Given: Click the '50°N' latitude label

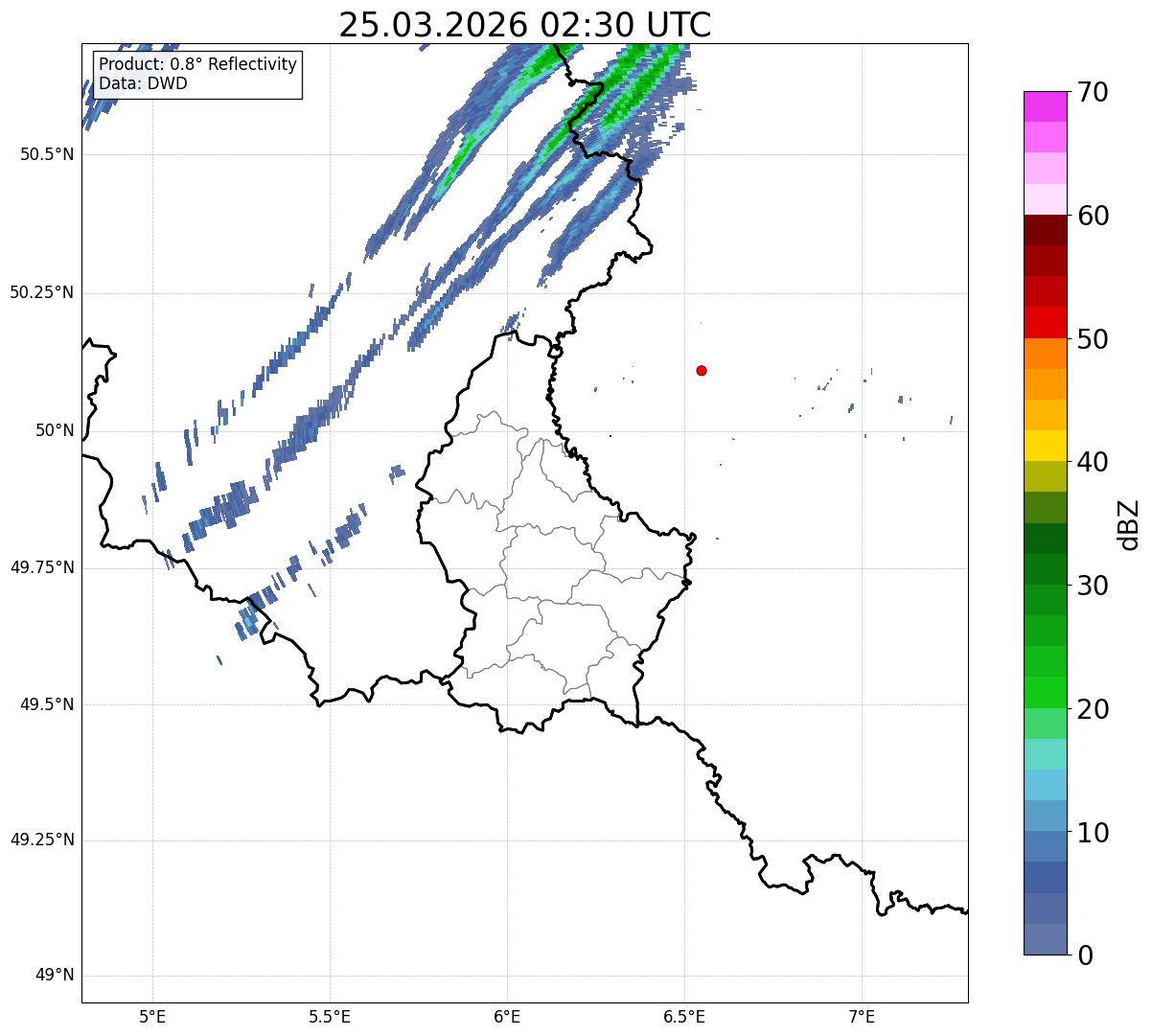Looking at the screenshot, I should click(x=55, y=430).
